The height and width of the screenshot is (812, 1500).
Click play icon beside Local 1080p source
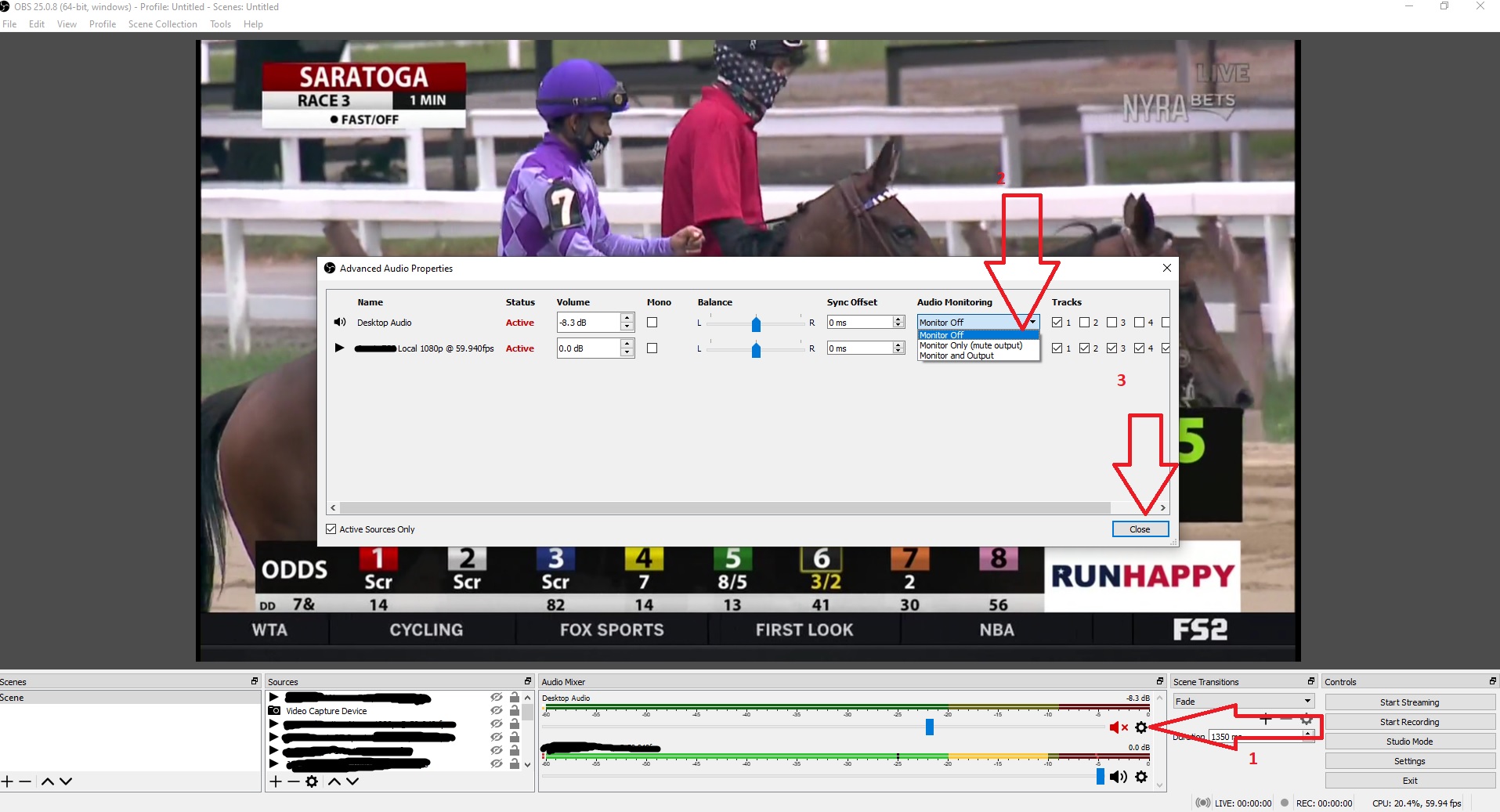coord(339,348)
